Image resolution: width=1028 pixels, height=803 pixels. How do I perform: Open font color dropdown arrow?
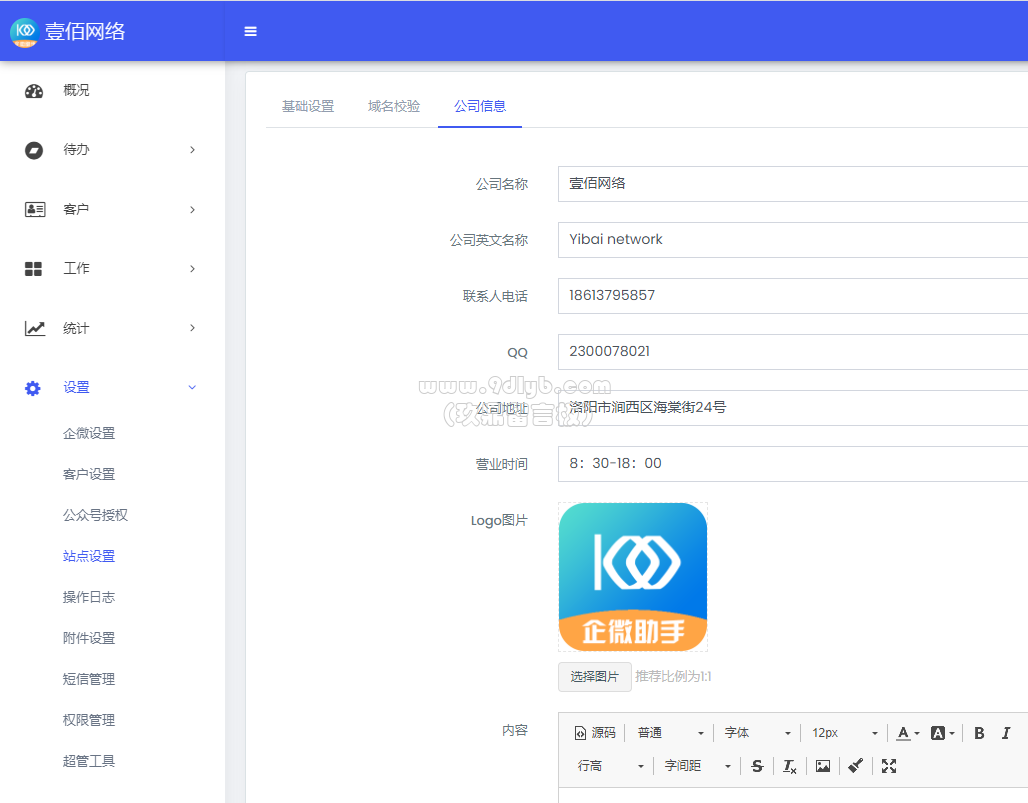pos(917,734)
